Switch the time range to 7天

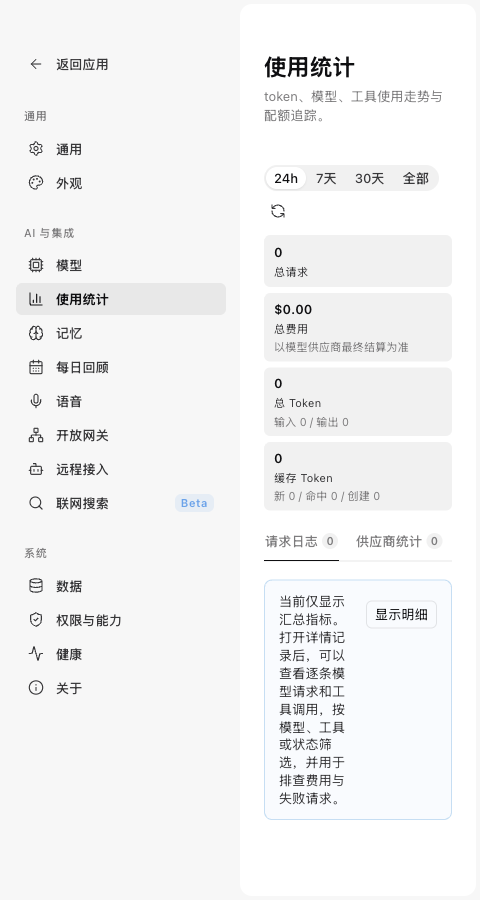pos(326,179)
